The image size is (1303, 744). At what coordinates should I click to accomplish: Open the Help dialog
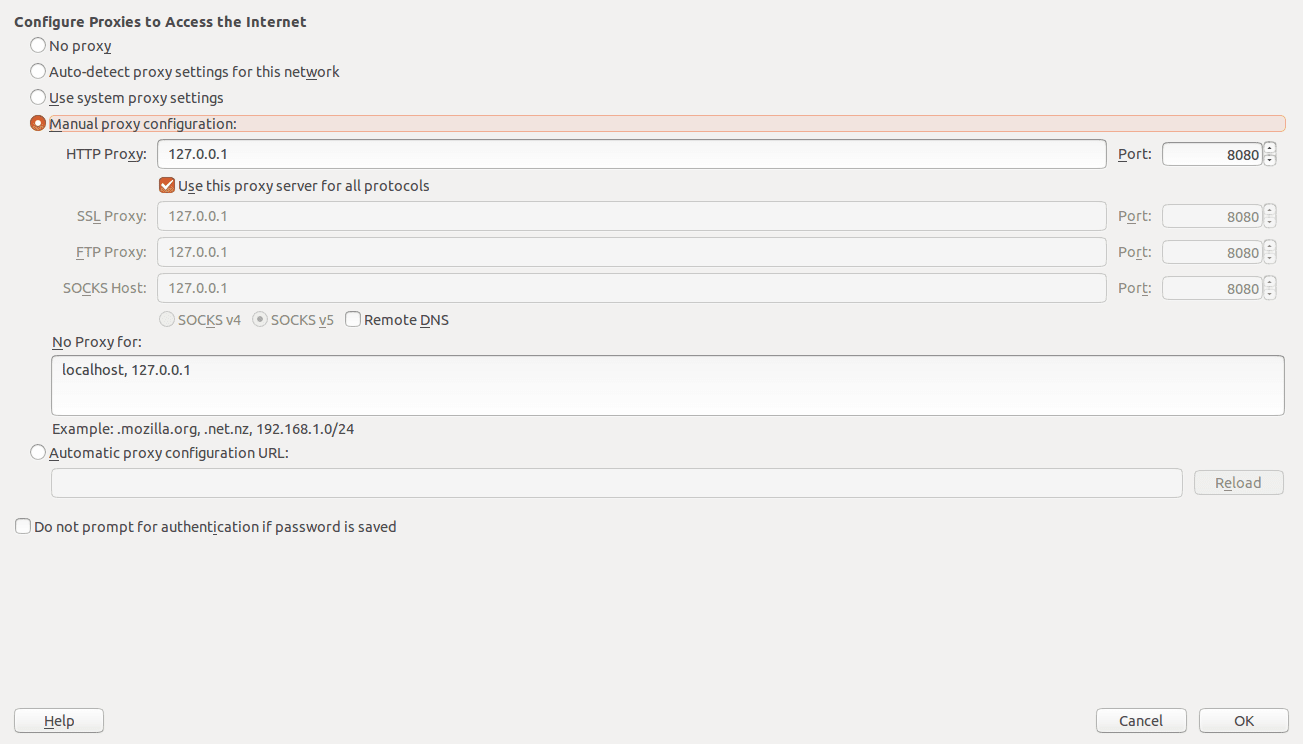[58, 720]
